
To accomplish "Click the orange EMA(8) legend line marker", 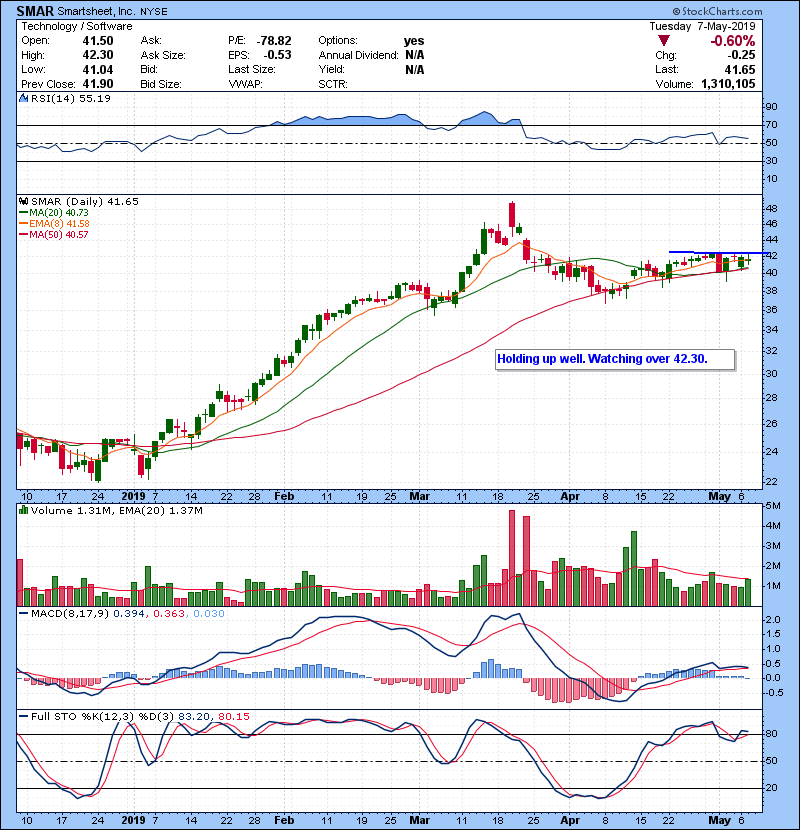I will point(23,224).
